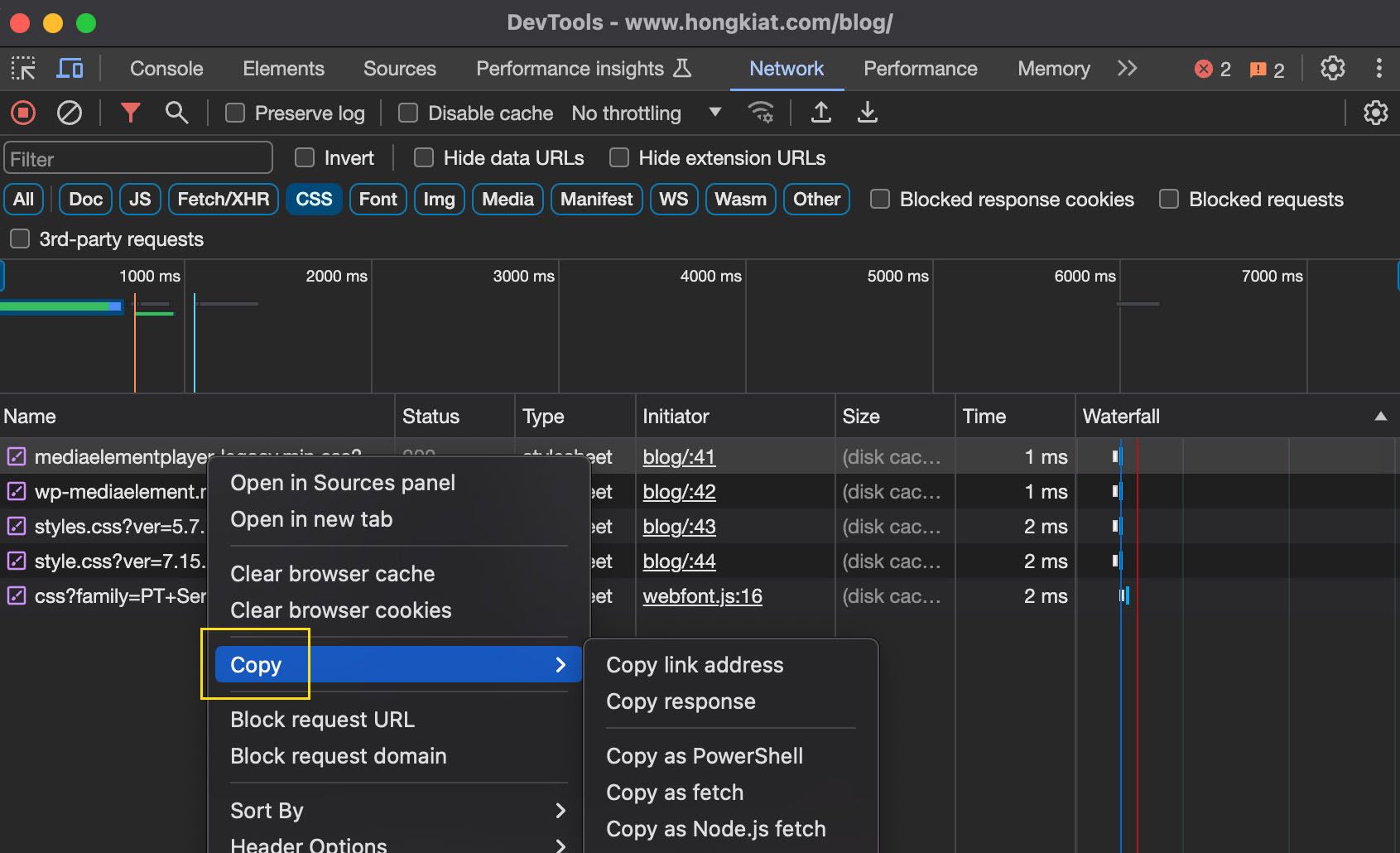Open DevTools main settings gear
The image size is (1400, 853).
point(1332,68)
